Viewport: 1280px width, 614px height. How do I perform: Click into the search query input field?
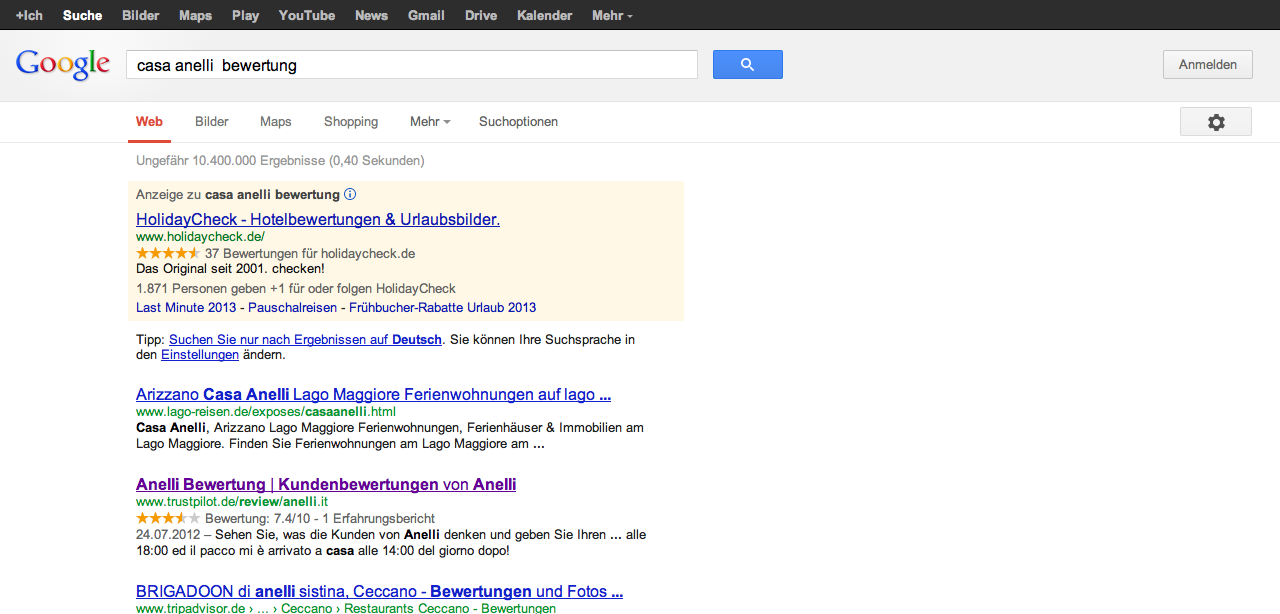pos(411,65)
